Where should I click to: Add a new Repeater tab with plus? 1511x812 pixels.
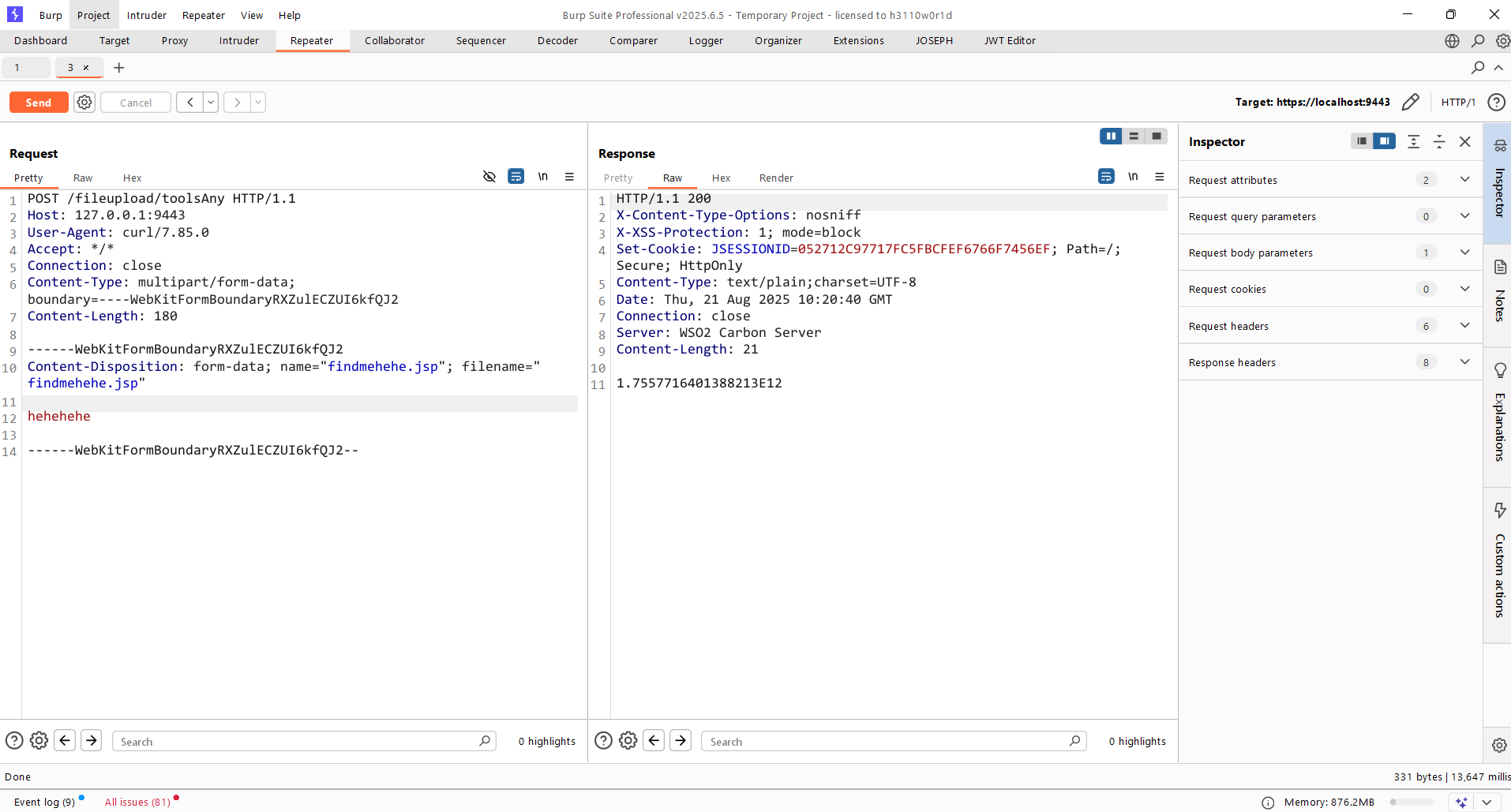coord(119,68)
